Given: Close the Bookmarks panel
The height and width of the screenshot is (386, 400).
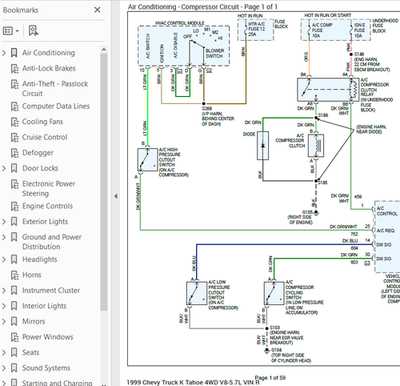Looking at the screenshot, I should point(97,10).
